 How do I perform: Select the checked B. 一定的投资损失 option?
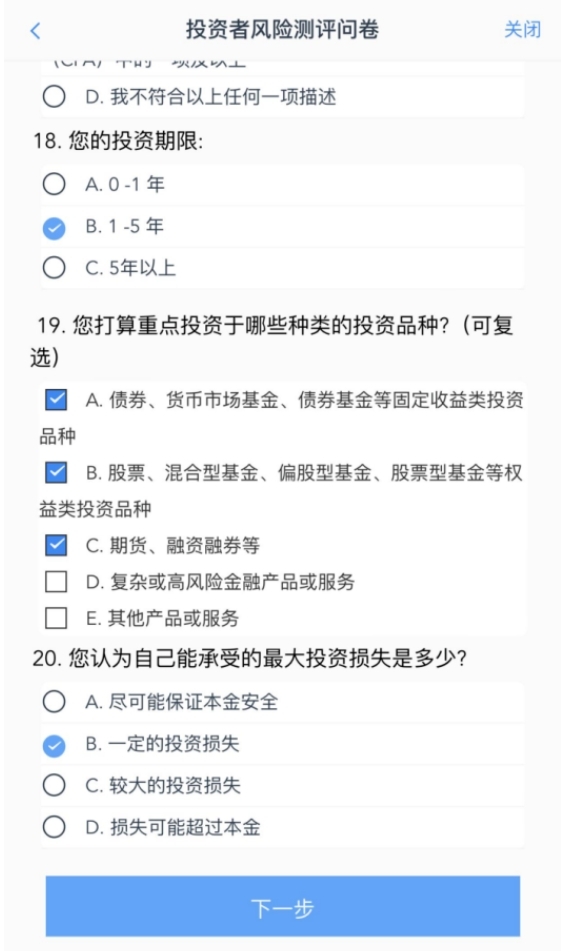coord(282,744)
